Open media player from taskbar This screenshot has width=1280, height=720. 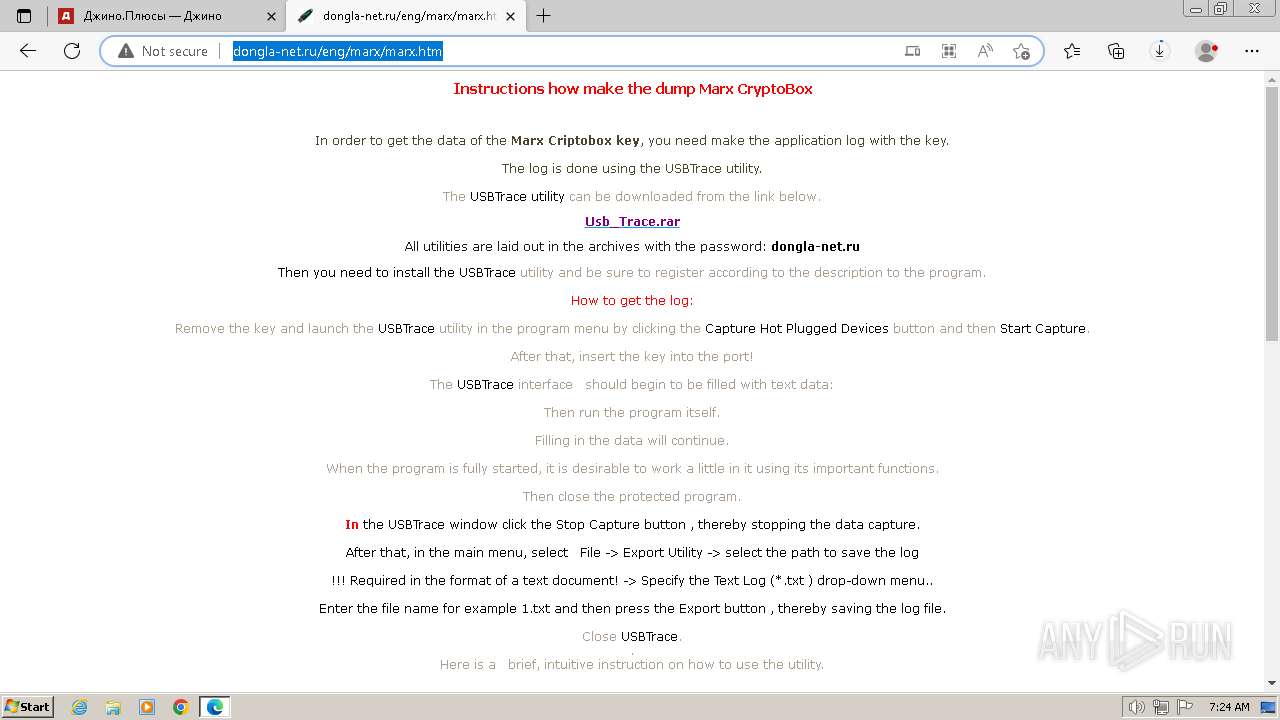(147, 707)
